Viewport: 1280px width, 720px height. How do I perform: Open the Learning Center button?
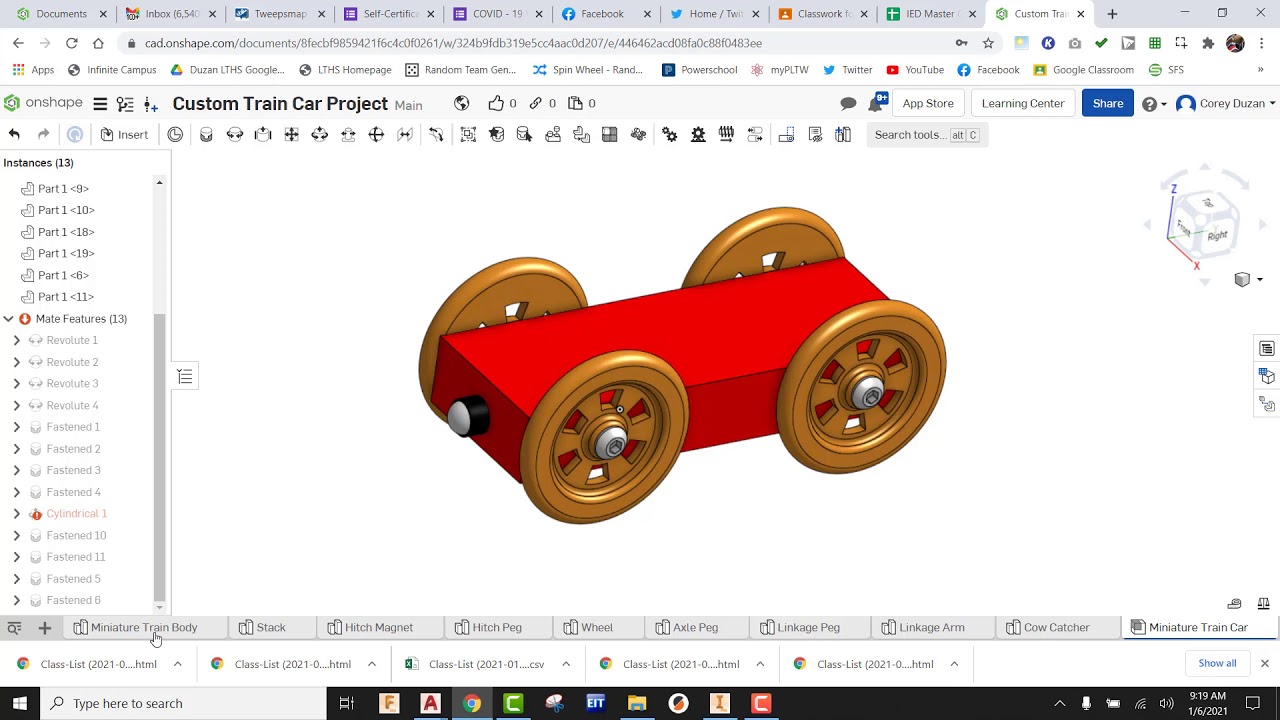(1023, 104)
